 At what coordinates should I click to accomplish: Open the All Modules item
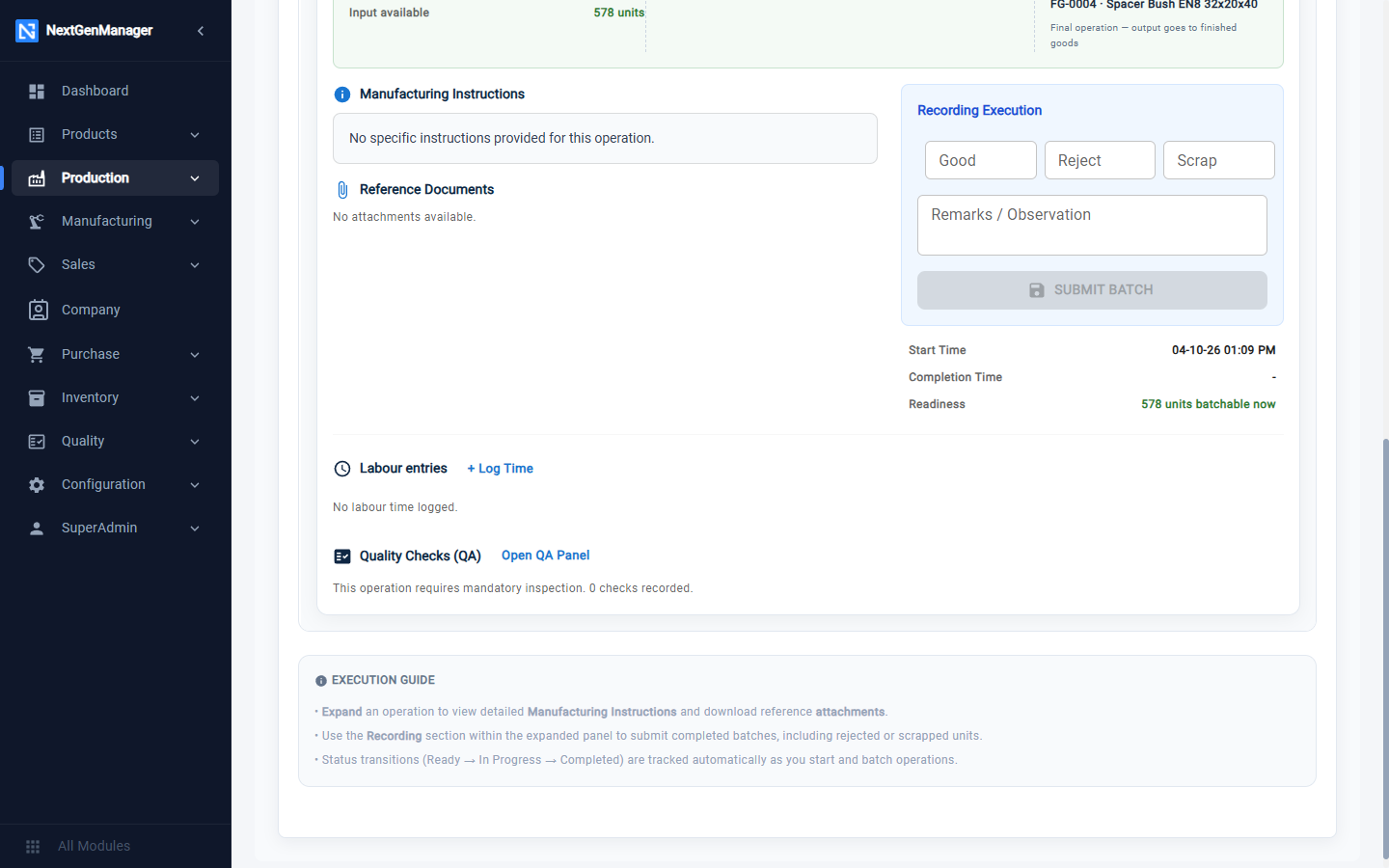click(115, 846)
